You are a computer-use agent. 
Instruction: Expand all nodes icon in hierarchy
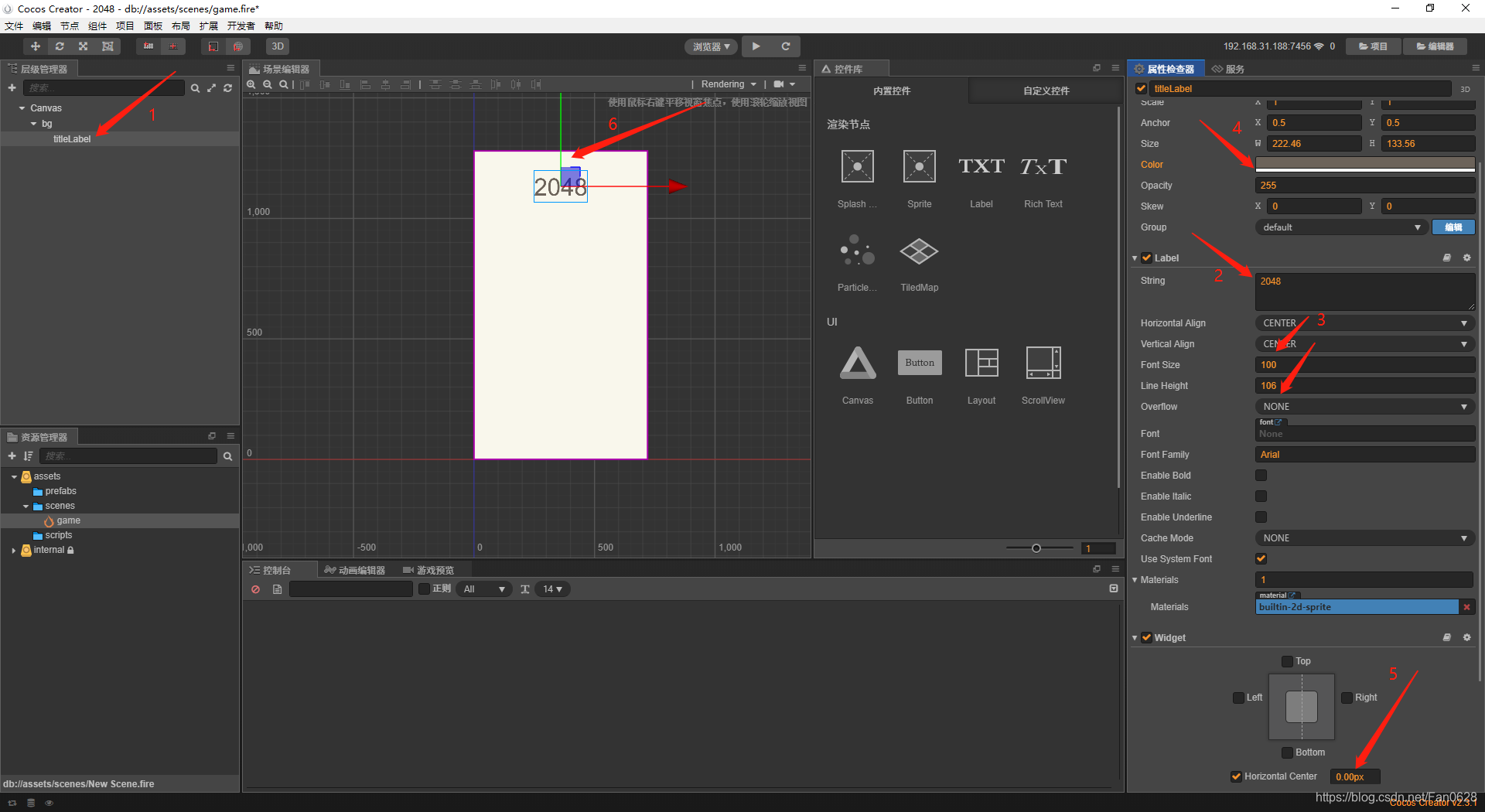[211, 88]
